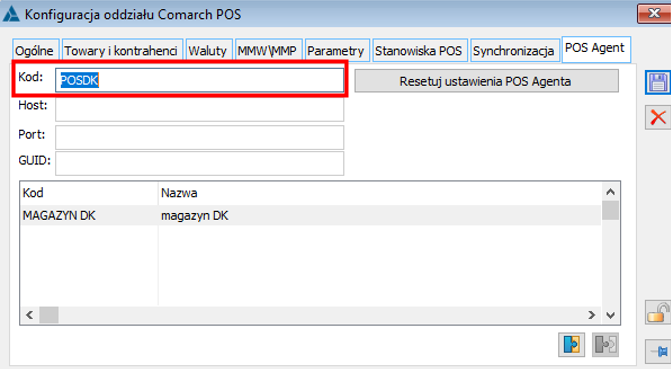Click the horizontal scroll right arrow
This screenshot has width=671, height=369.
[592, 315]
